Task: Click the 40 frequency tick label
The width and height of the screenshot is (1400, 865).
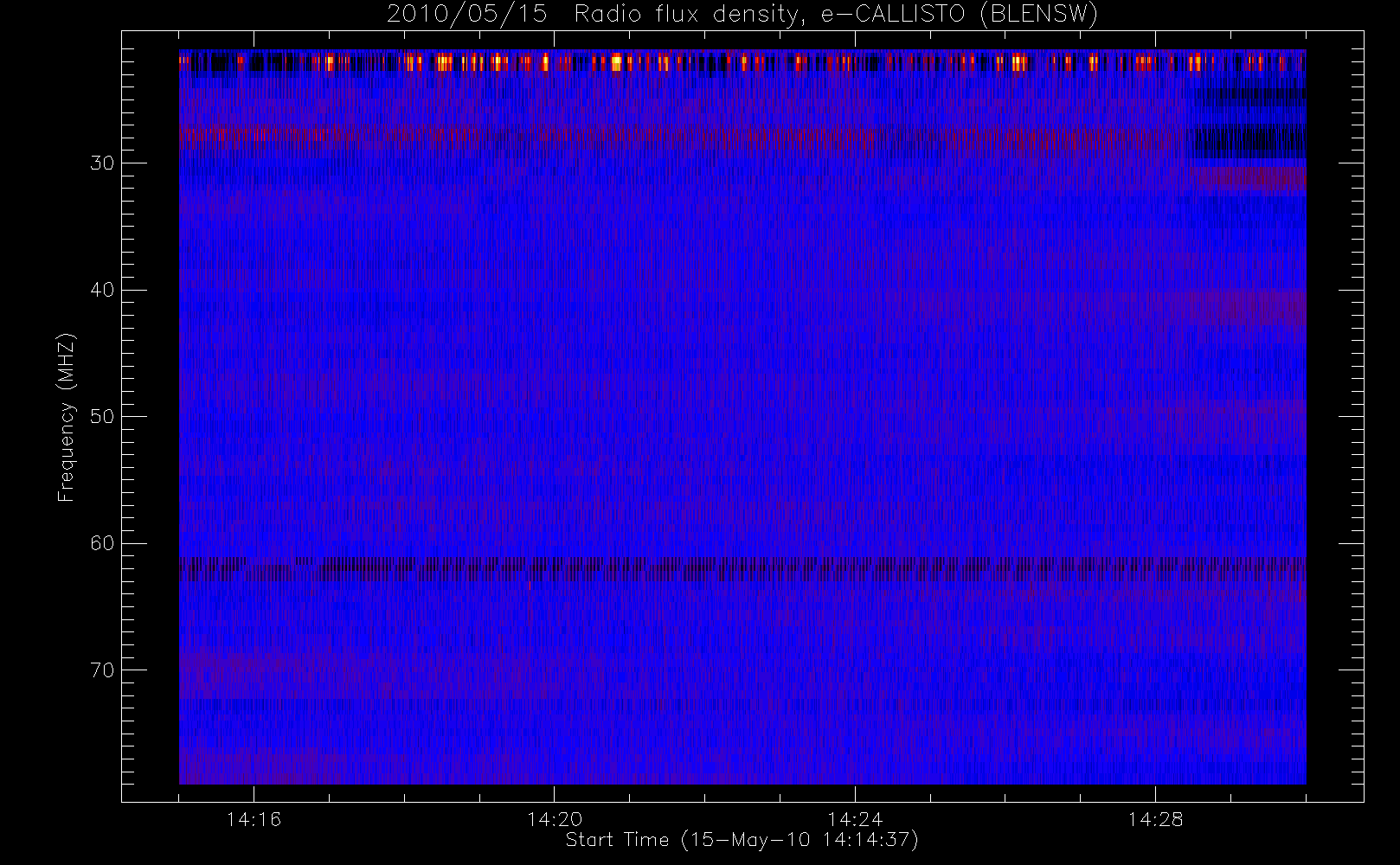Action: [102, 290]
